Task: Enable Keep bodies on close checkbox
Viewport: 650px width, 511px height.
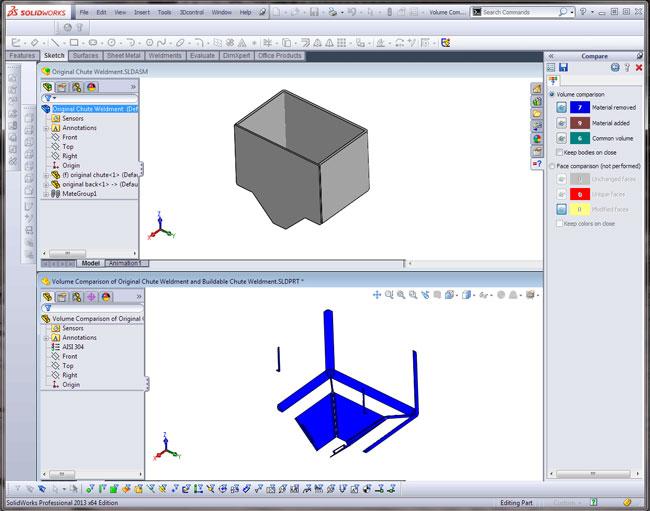Action: coord(559,152)
